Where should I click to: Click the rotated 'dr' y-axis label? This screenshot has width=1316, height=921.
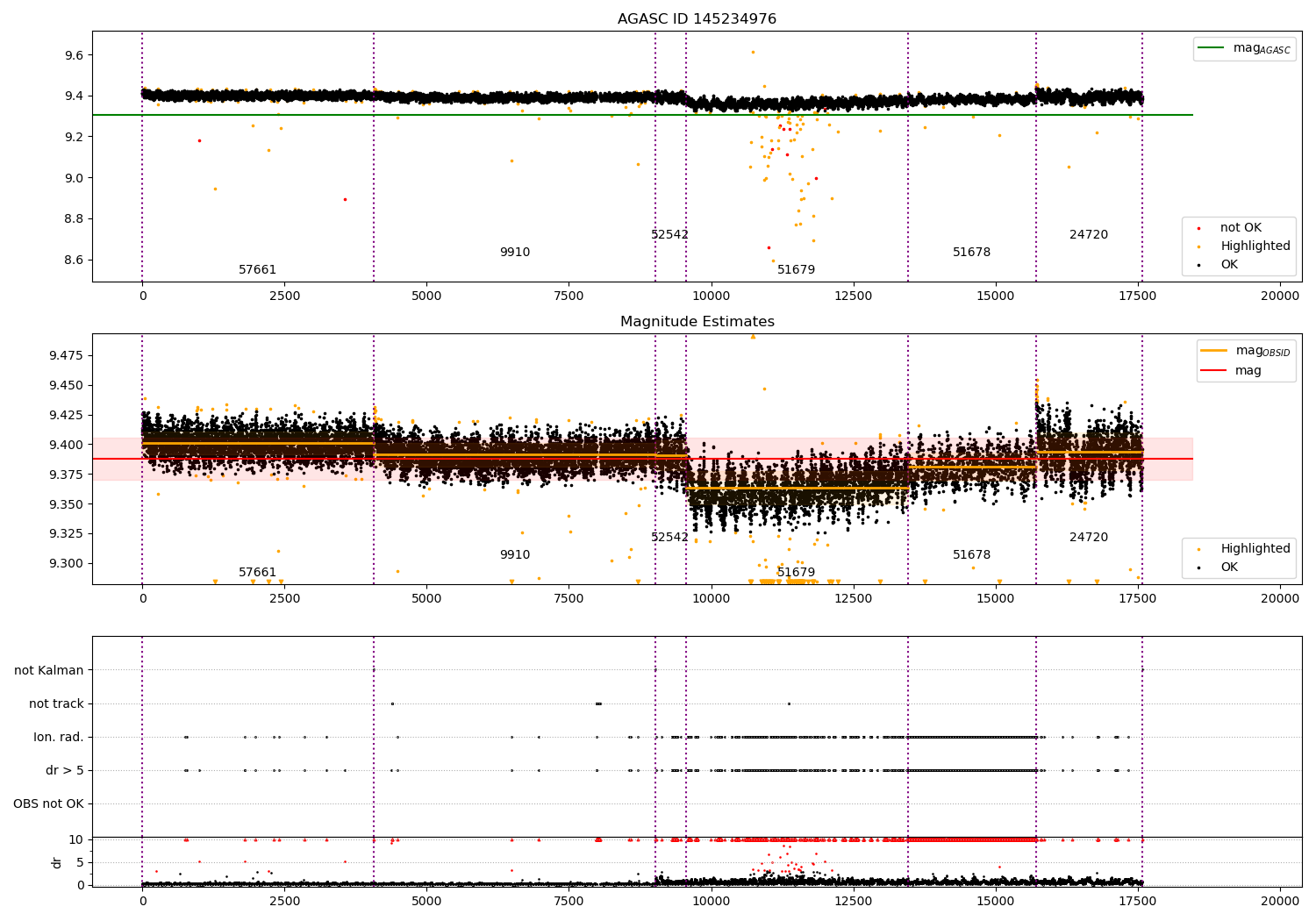pos(57,862)
